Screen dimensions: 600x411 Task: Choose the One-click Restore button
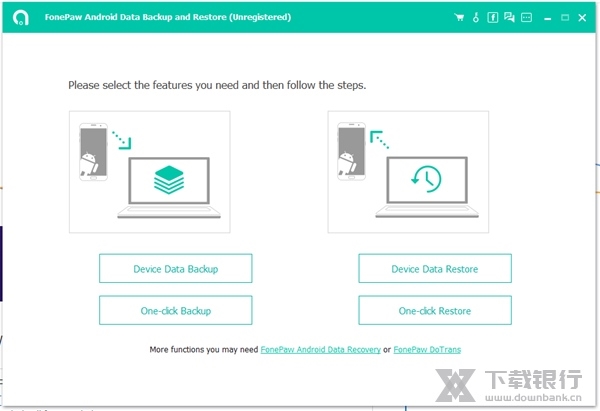pyautogui.click(x=434, y=311)
